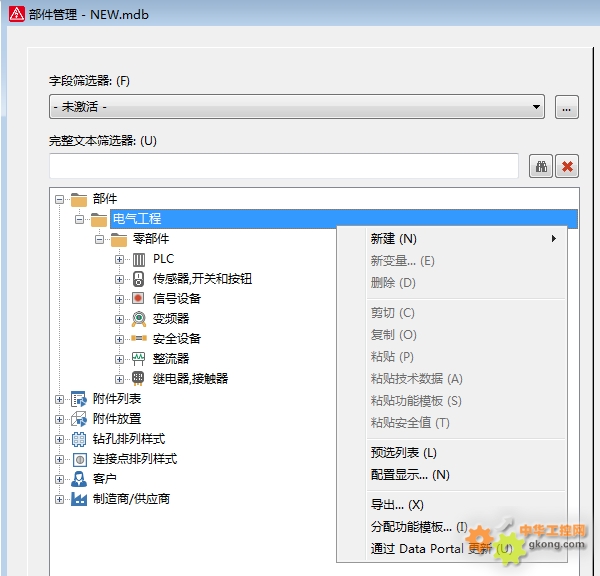Select the 零部件 tree row label
Image resolution: width=600 pixels, height=576 pixels.
point(151,239)
